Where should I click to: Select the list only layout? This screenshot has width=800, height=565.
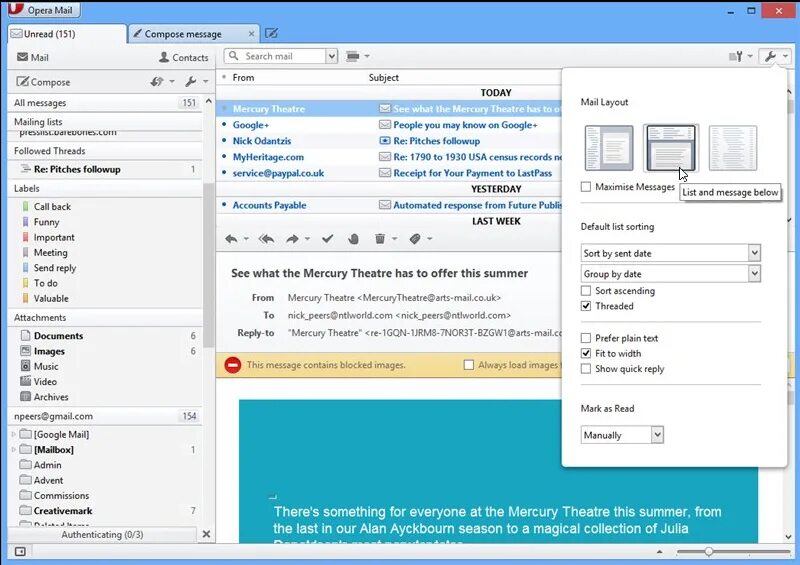(x=733, y=148)
